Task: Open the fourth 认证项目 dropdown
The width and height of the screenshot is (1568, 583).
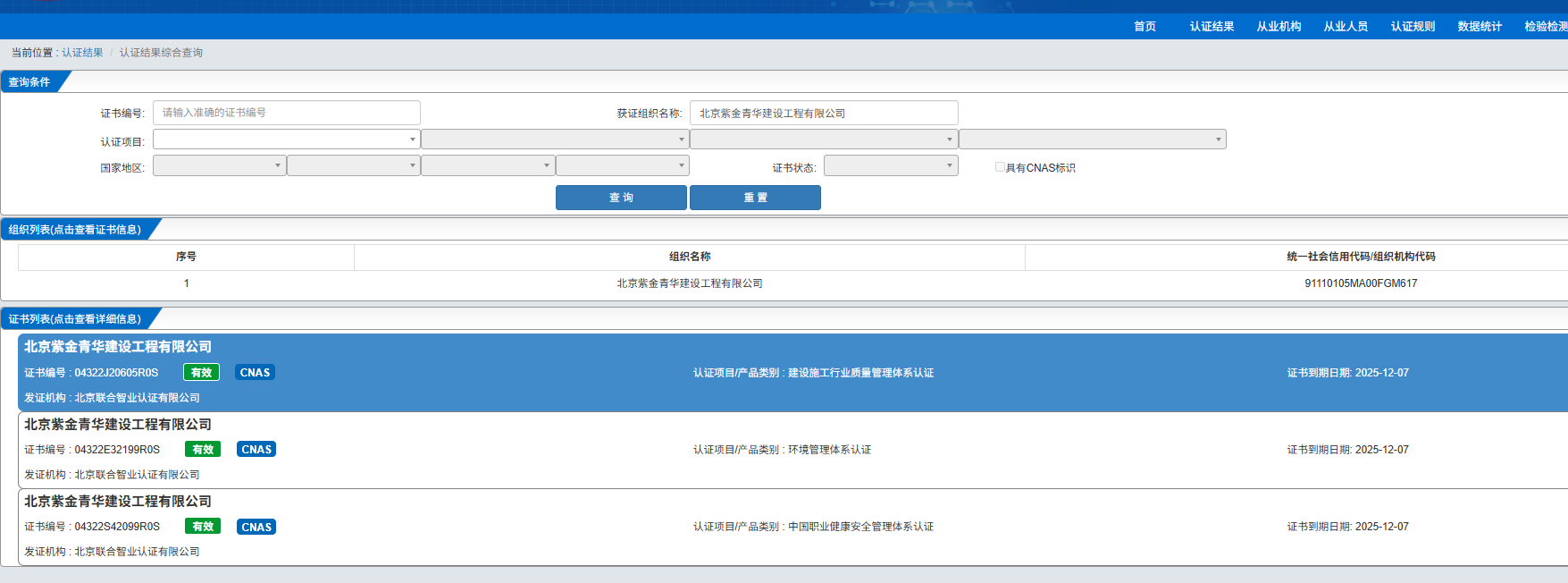Action: pos(1093,139)
